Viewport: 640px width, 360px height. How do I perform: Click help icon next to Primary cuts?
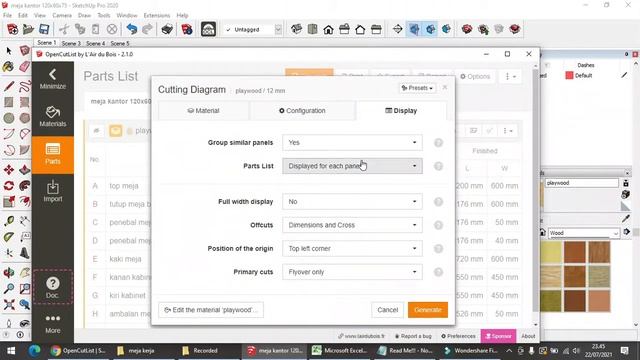point(438,272)
